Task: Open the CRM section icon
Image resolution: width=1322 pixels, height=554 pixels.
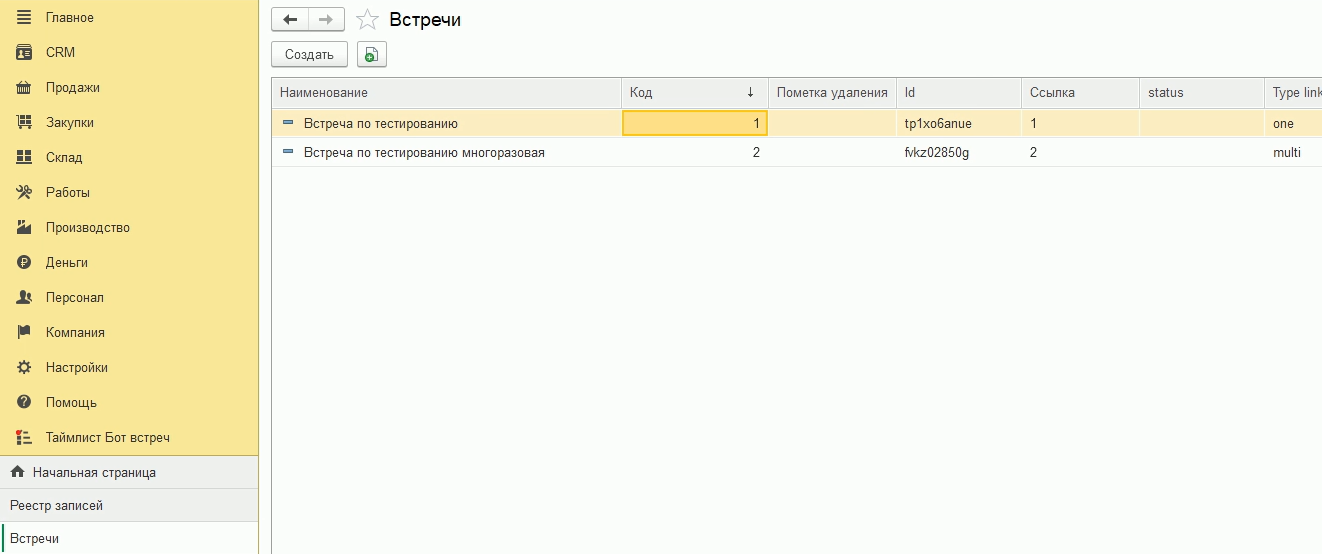Action: tap(25, 53)
